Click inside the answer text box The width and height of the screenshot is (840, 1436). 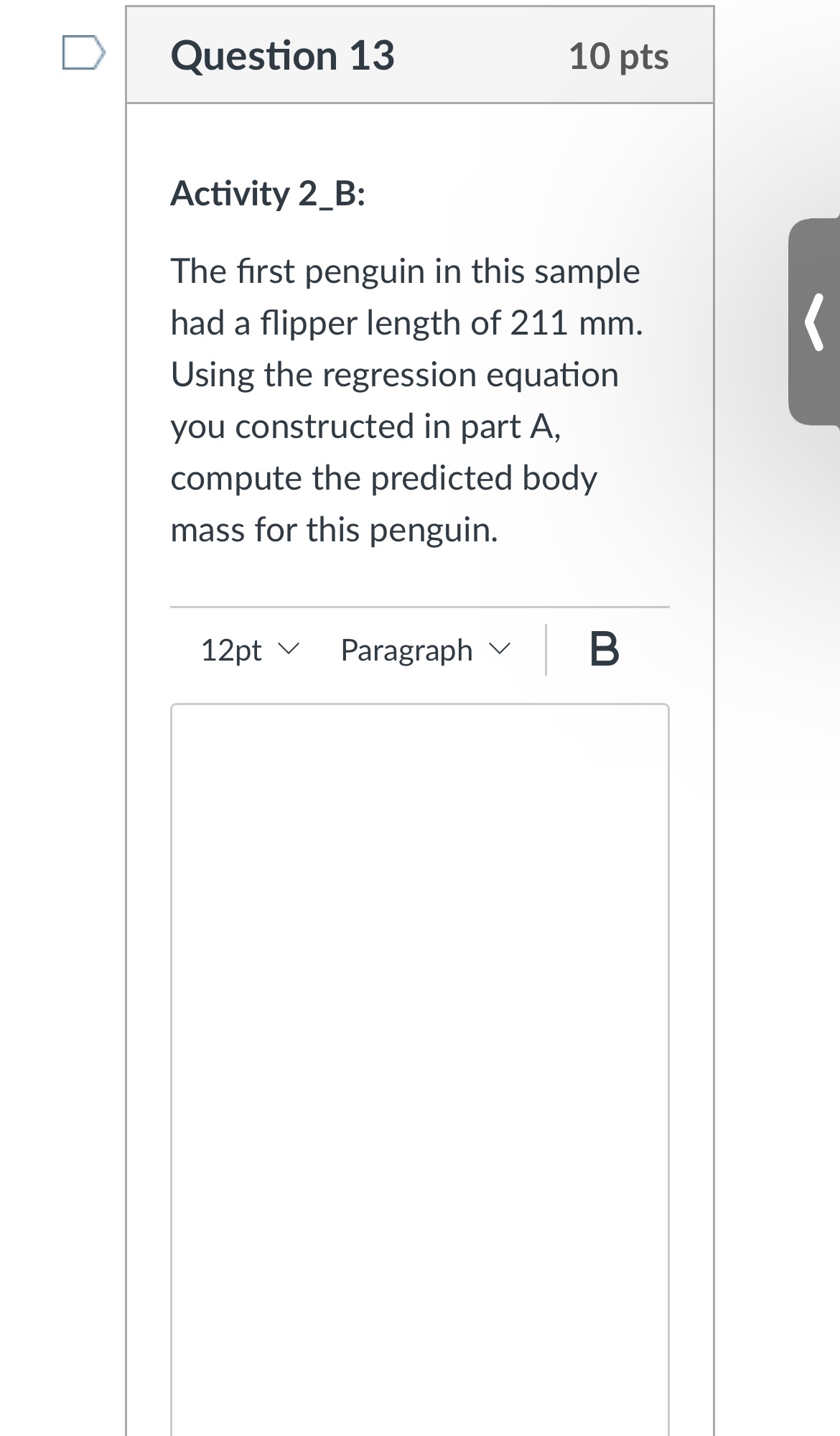(x=419, y=1005)
